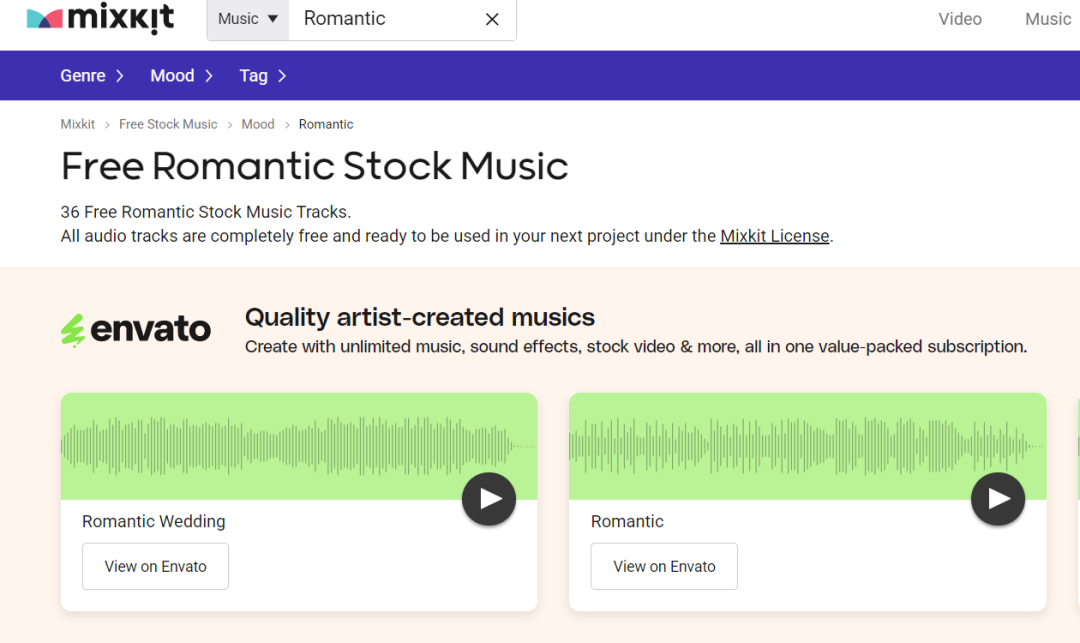Go to the Video section
Image resolution: width=1080 pixels, height=643 pixels.
pyautogui.click(x=960, y=19)
